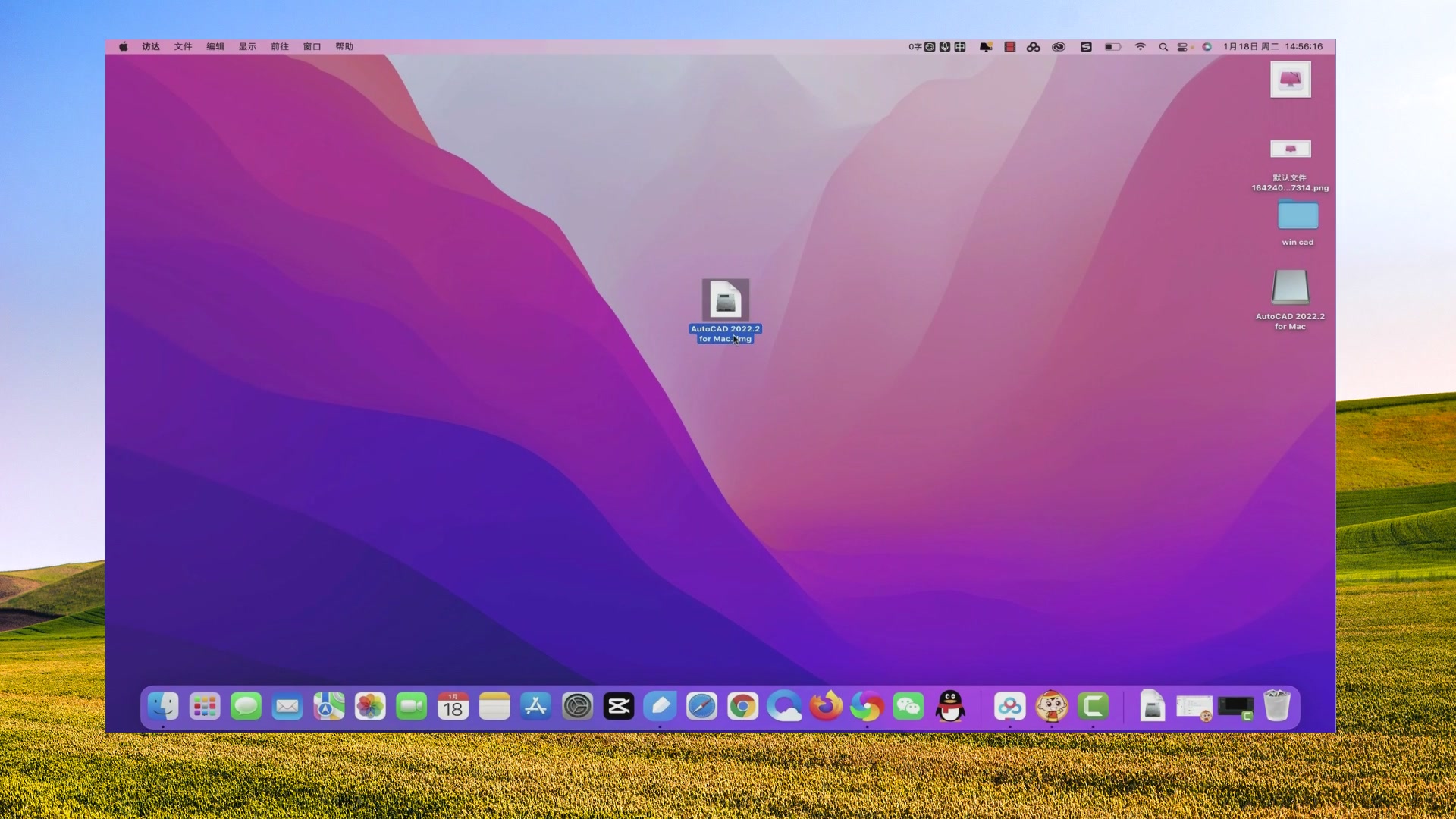Toggle the 中 Chinese input indicator
Viewport: 1456px width, 819px height.
click(960, 47)
